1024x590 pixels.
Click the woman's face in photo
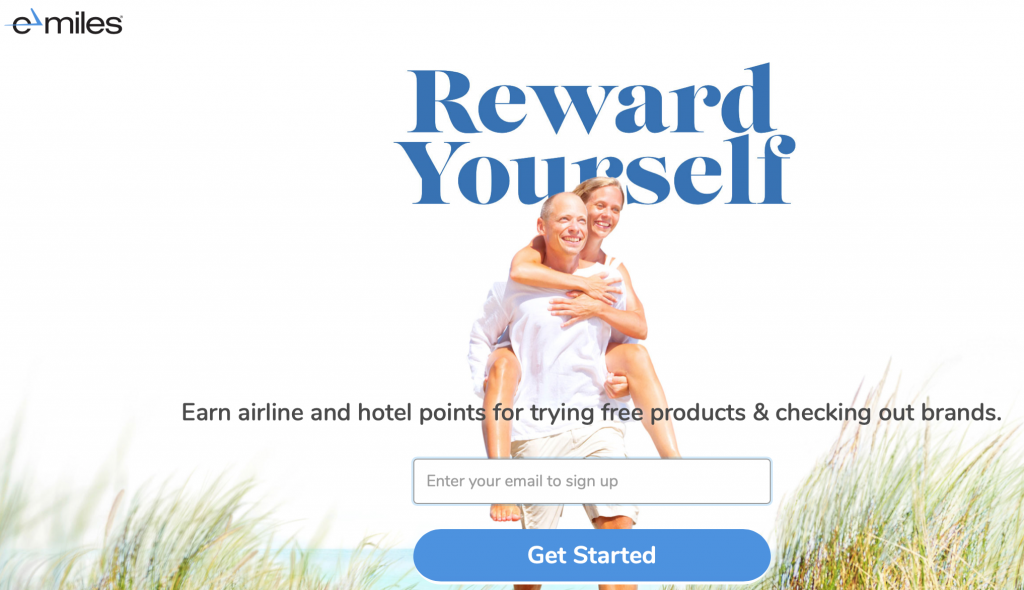pos(603,209)
